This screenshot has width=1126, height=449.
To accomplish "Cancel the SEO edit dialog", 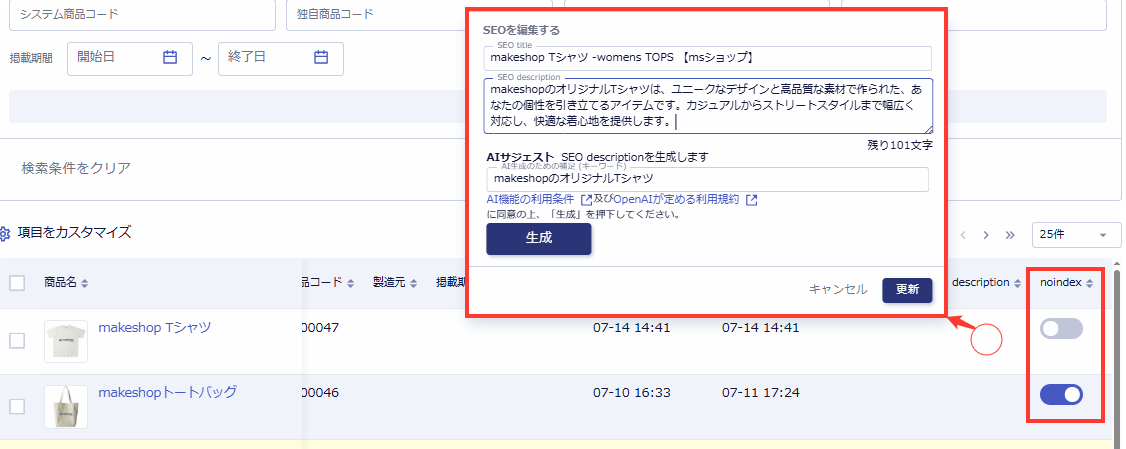I will pos(838,289).
